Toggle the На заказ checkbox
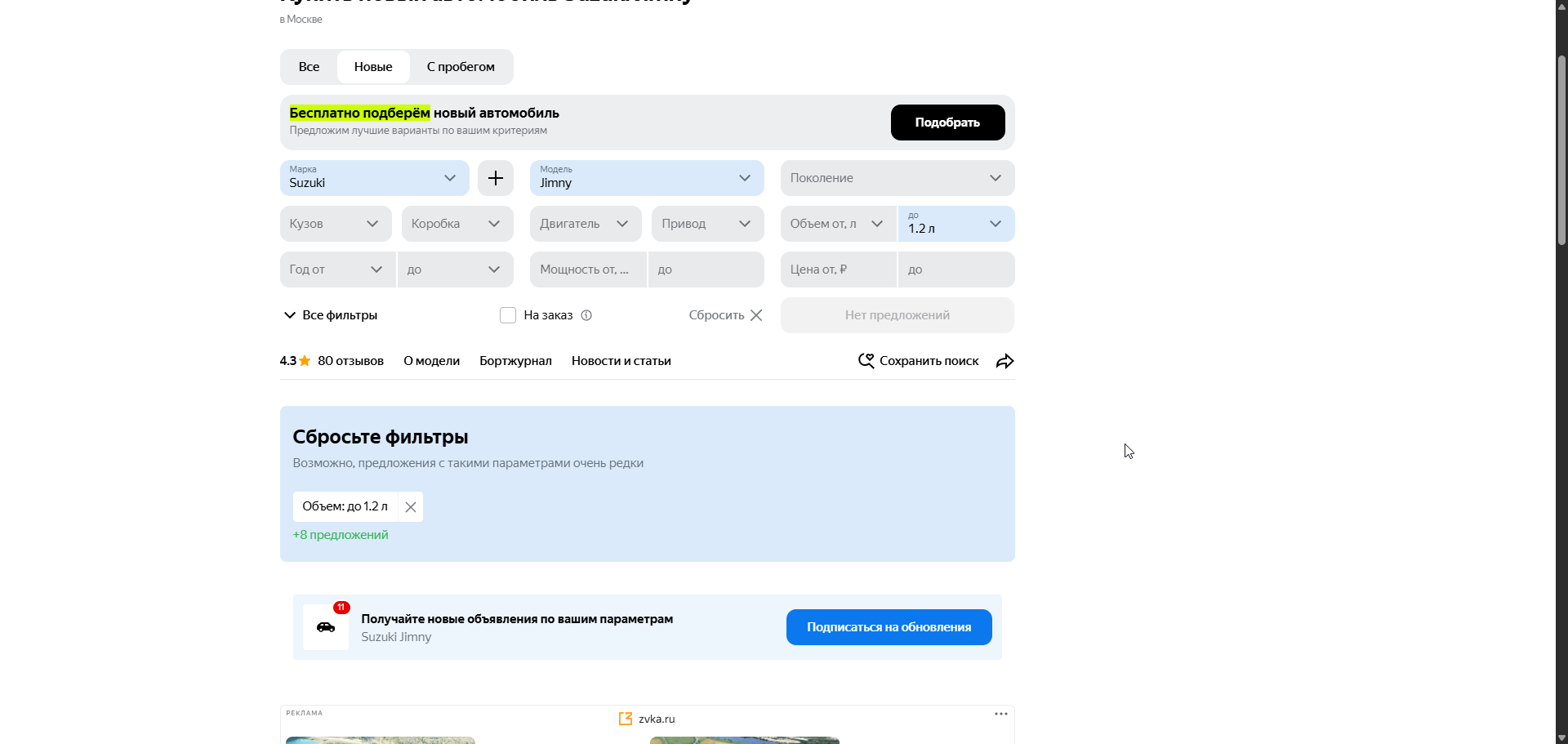 coord(508,315)
